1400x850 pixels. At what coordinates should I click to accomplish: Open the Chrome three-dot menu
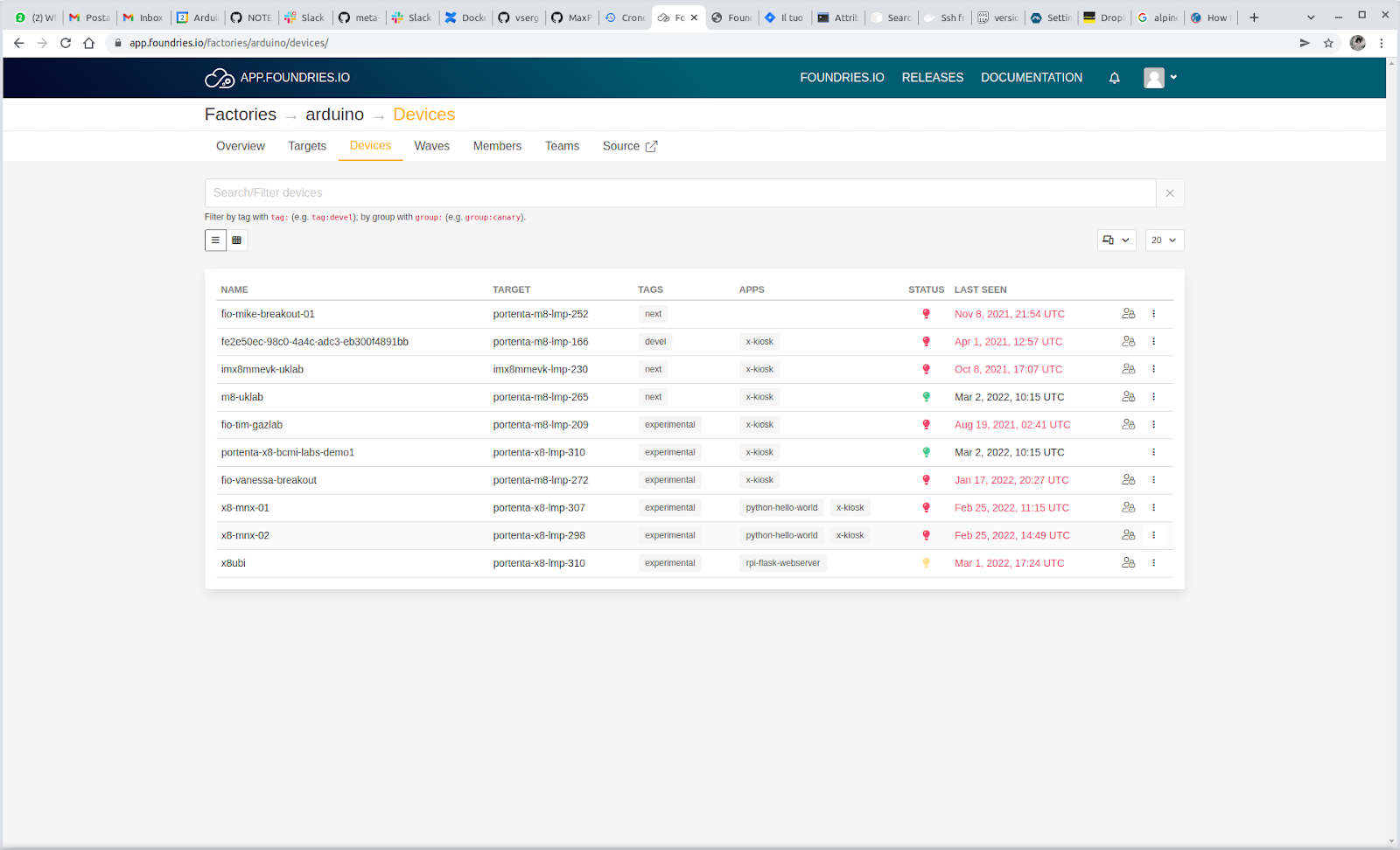coord(1382,43)
